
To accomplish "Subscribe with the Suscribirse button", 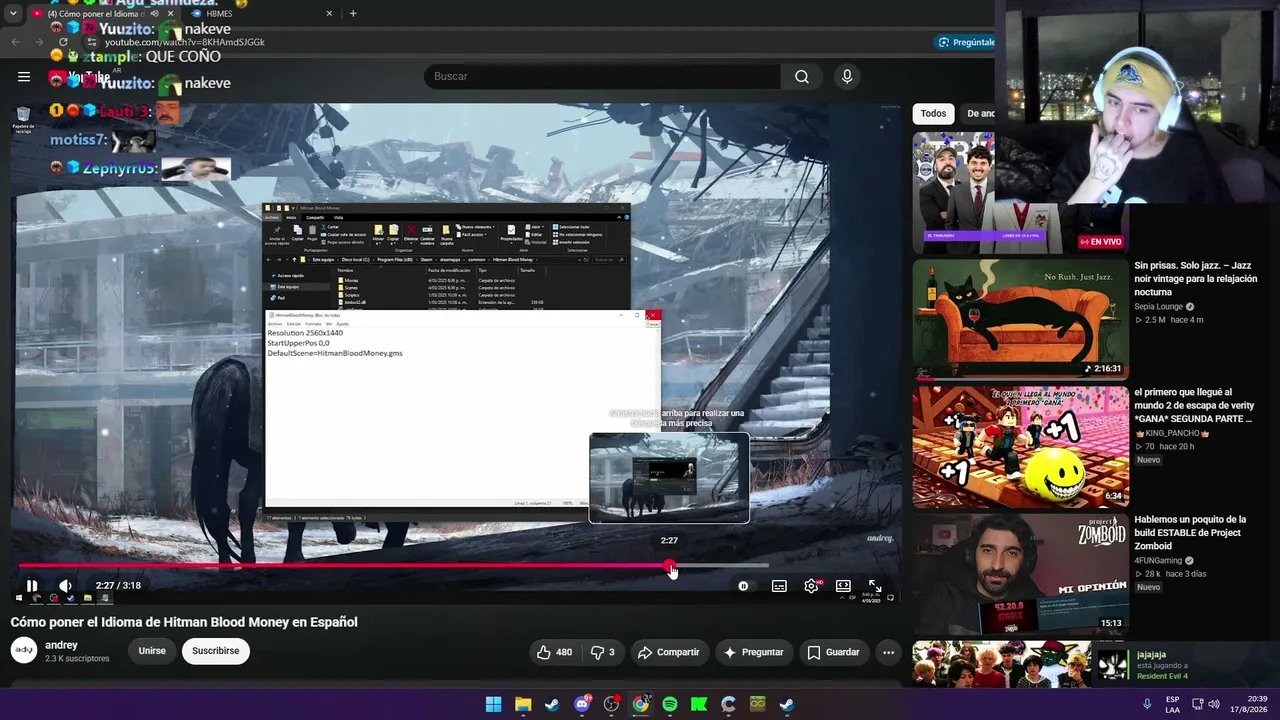I will 216,651.
